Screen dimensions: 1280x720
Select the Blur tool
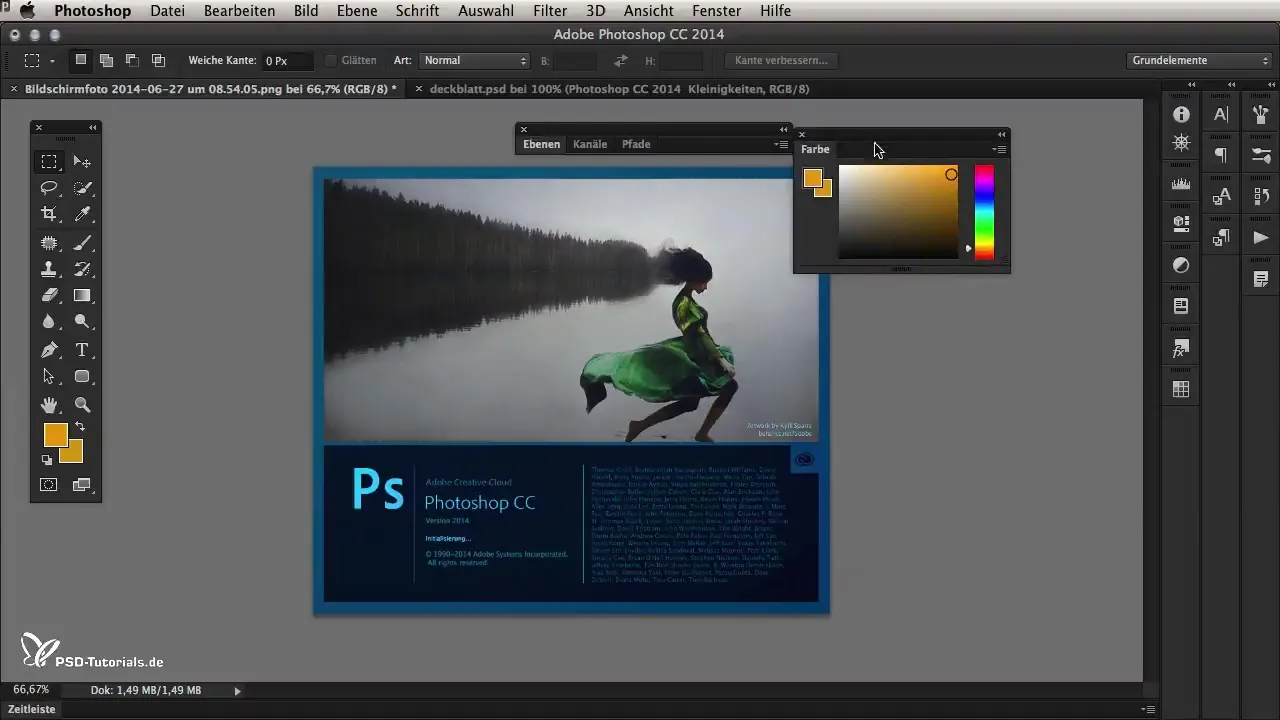[x=48, y=322]
